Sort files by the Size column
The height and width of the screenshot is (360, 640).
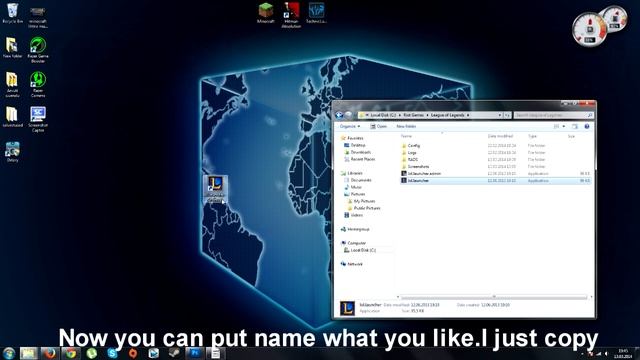[571, 136]
